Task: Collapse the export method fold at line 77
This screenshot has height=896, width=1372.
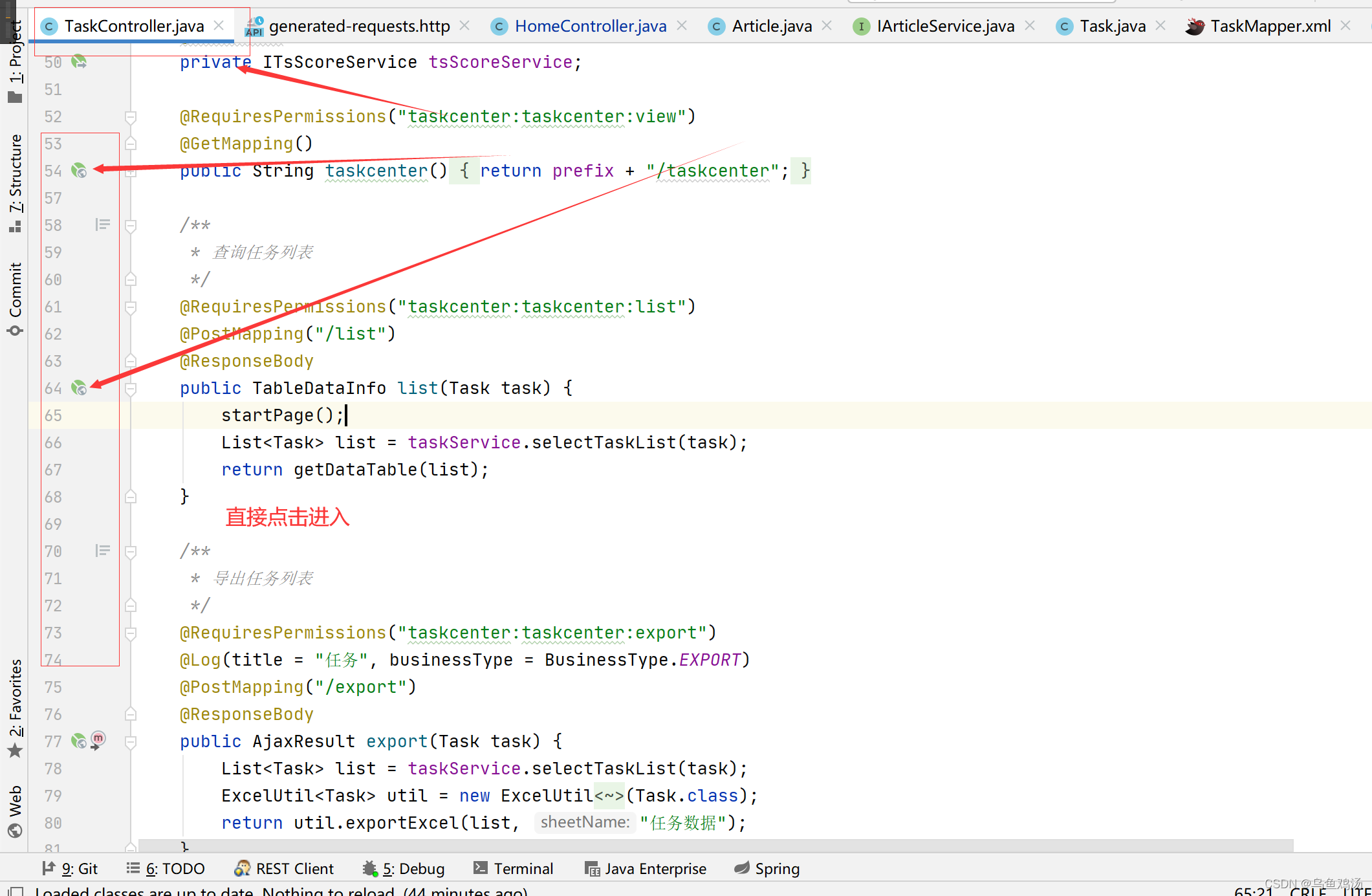Action: coord(131,742)
